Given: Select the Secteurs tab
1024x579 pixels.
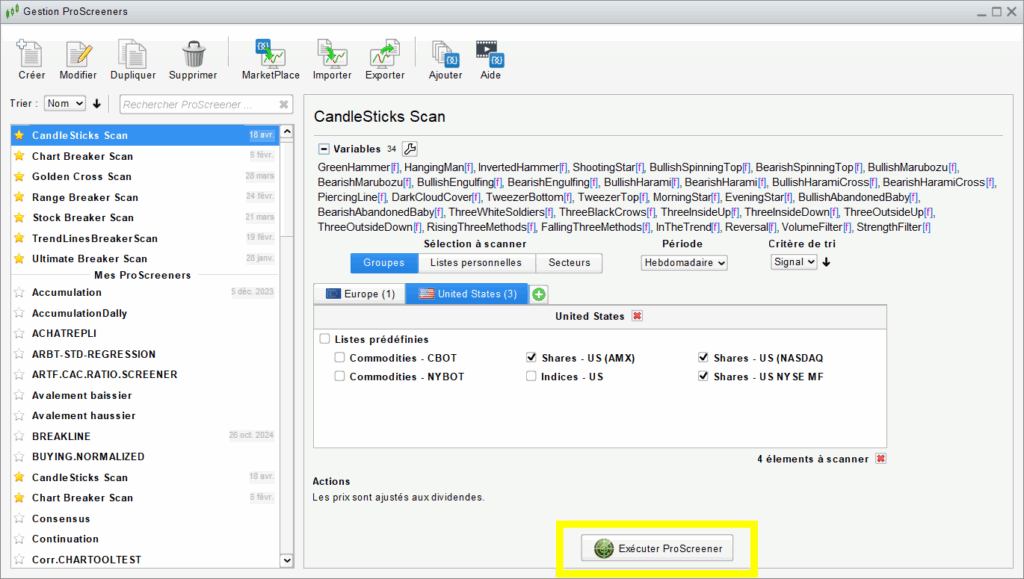Looking at the screenshot, I should click(x=569, y=263).
